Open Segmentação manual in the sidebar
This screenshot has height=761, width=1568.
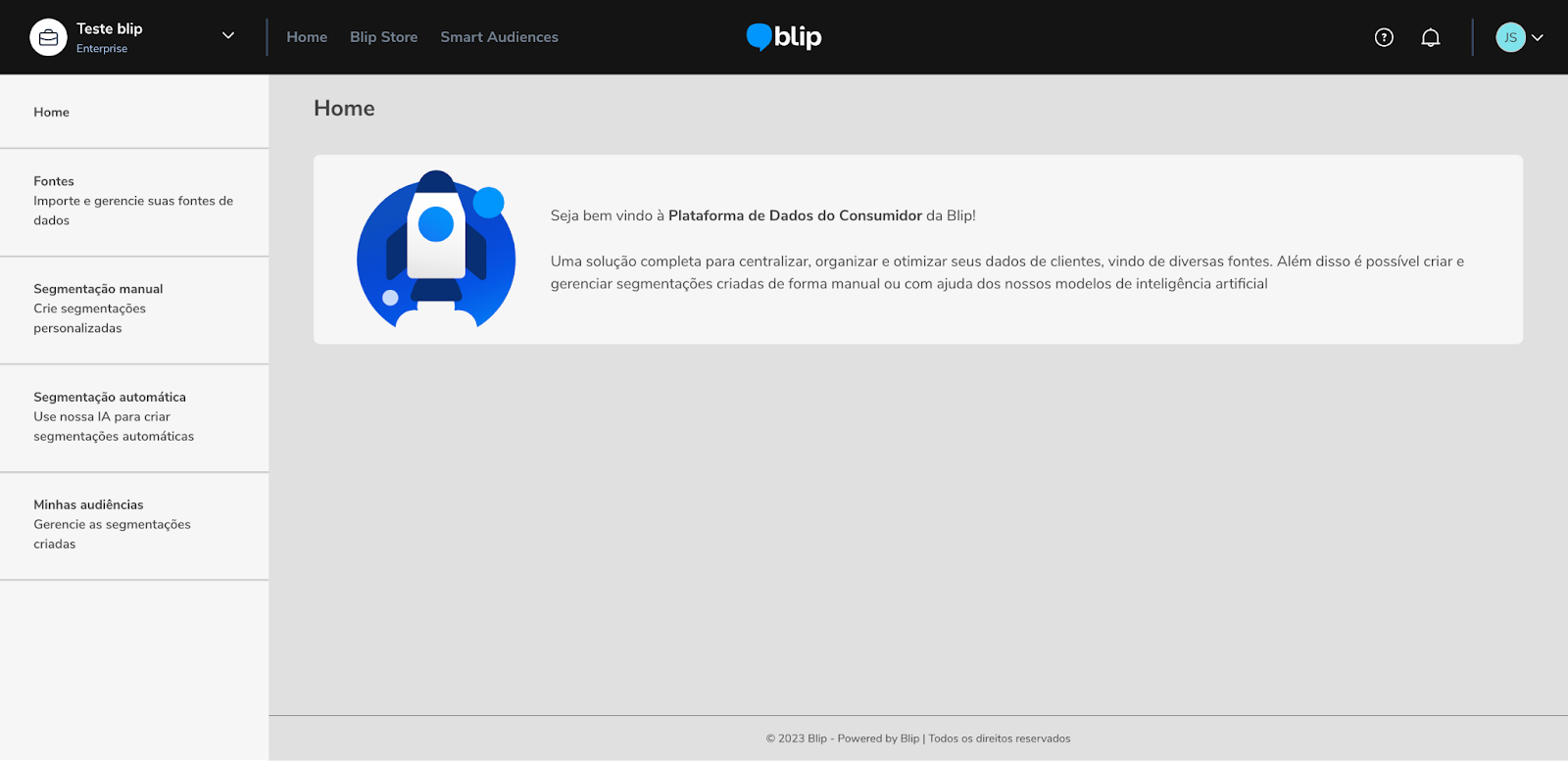pyautogui.click(x=134, y=309)
